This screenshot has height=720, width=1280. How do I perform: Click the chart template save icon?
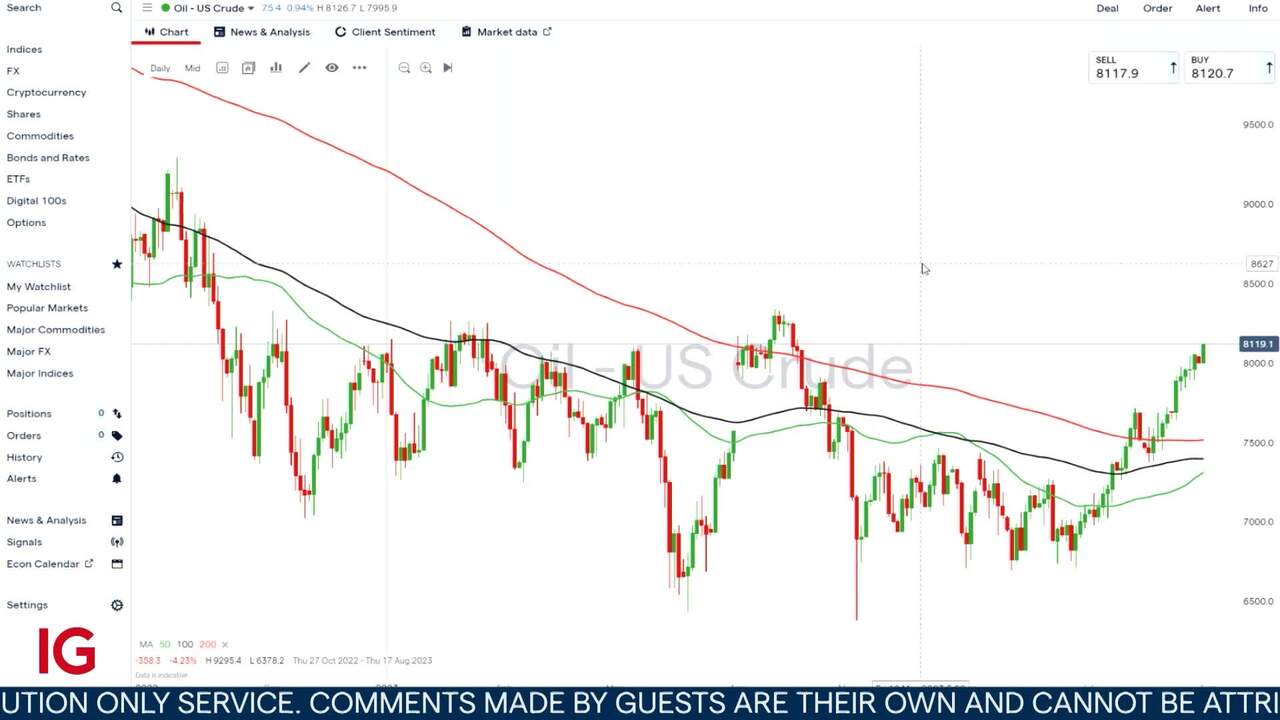[x=248, y=68]
